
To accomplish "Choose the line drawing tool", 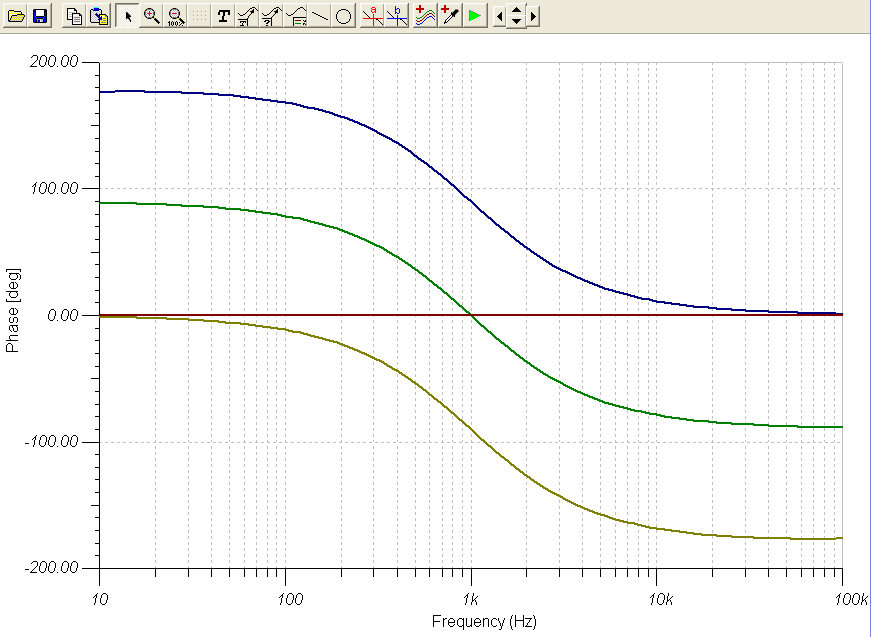I will point(320,16).
